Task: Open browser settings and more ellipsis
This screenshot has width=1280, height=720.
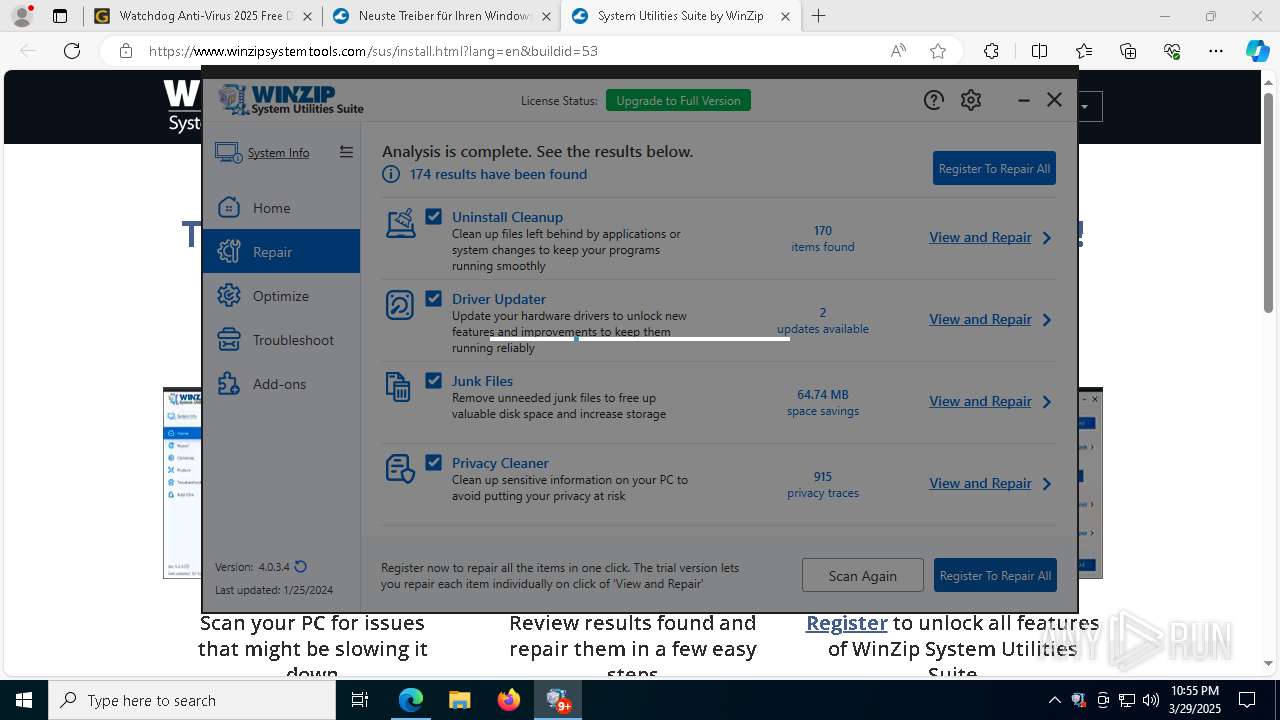Action: coord(1216,51)
